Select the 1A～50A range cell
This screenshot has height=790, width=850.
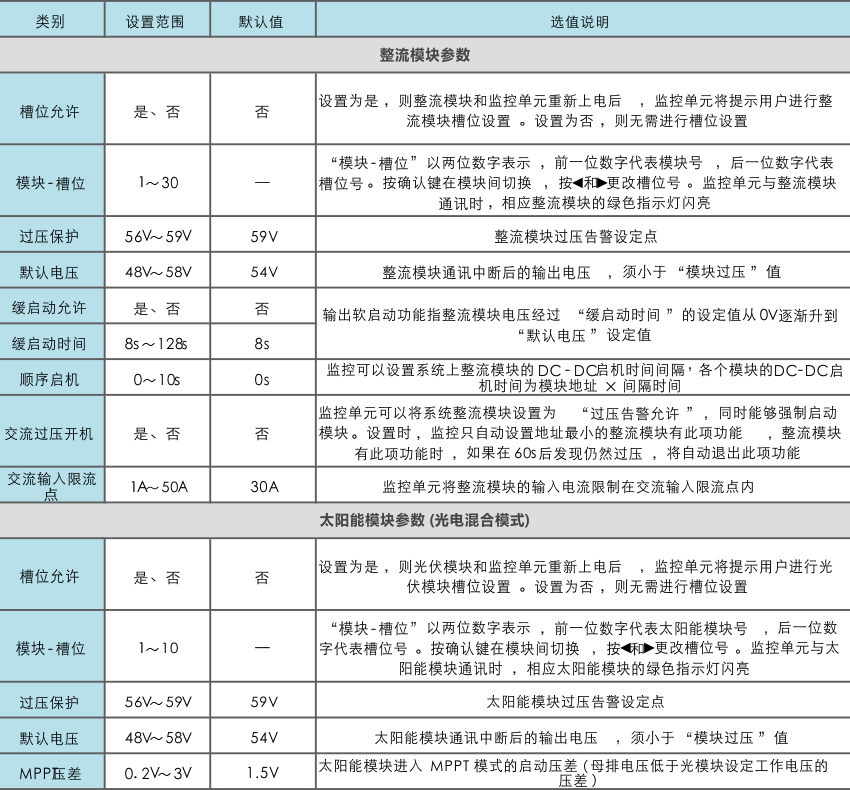[159, 487]
